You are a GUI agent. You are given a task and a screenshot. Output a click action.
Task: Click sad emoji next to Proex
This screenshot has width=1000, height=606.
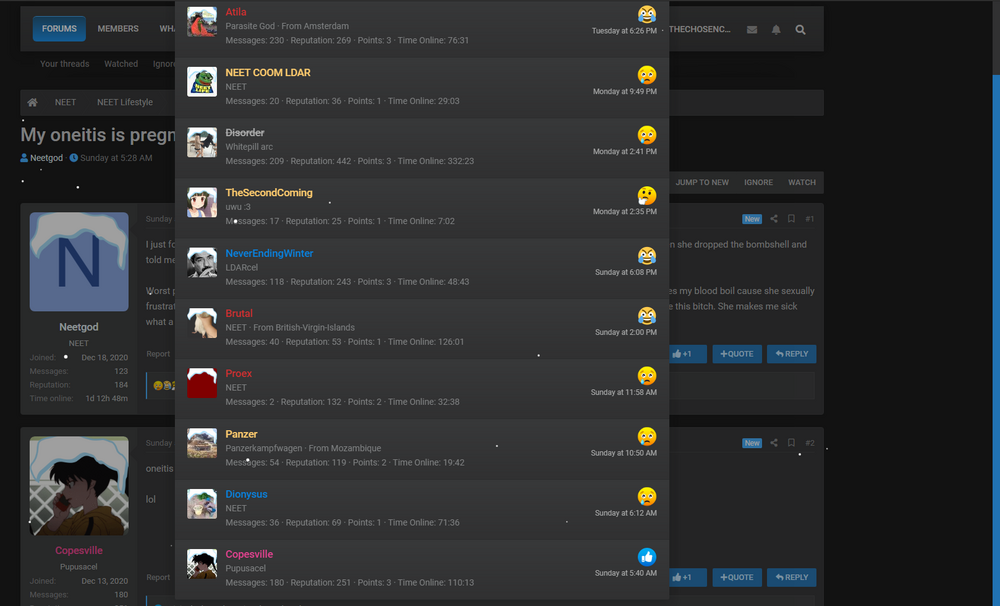point(647,376)
